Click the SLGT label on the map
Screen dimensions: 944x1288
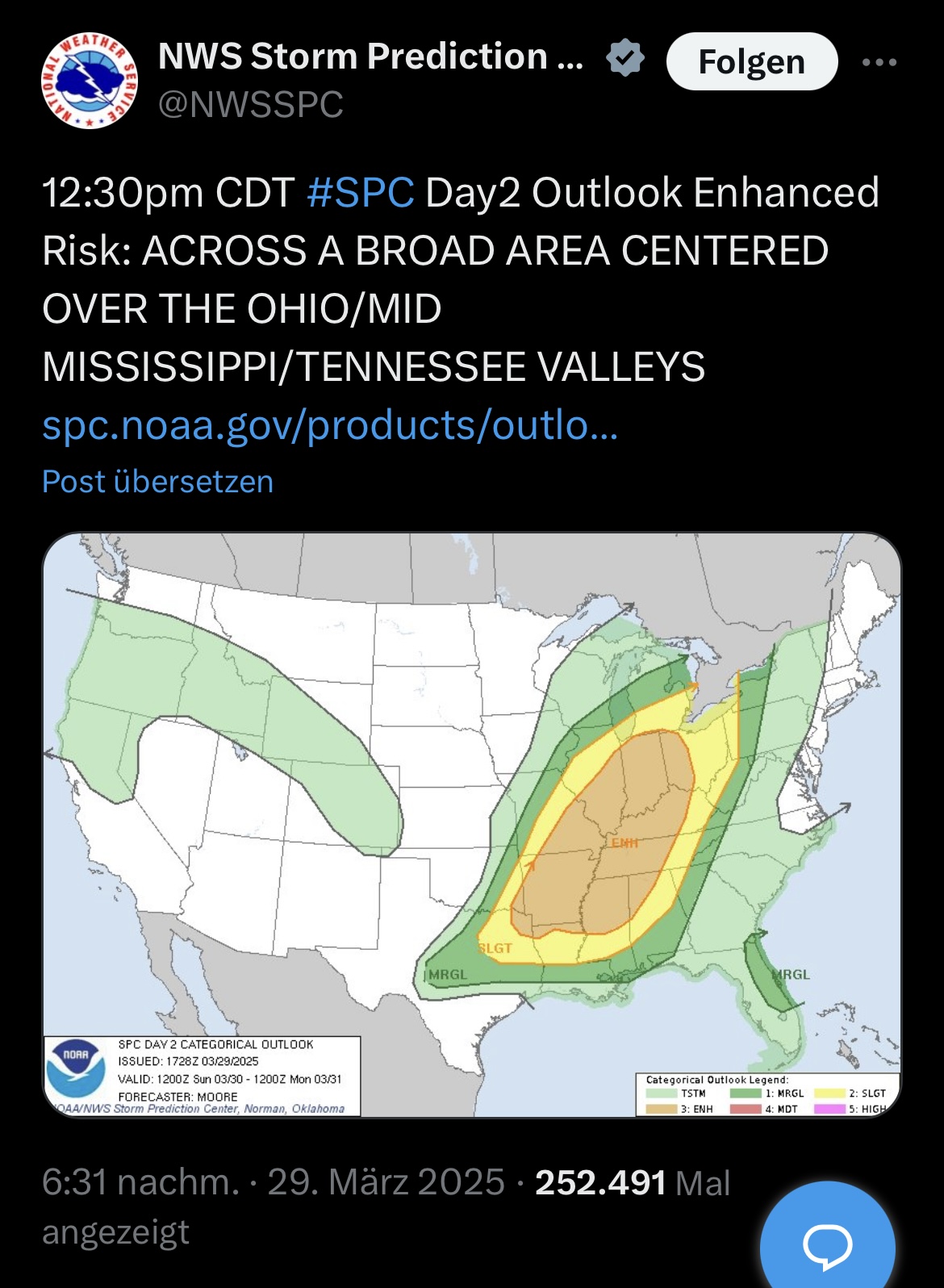pyautogui.click(x=495, y=948)
